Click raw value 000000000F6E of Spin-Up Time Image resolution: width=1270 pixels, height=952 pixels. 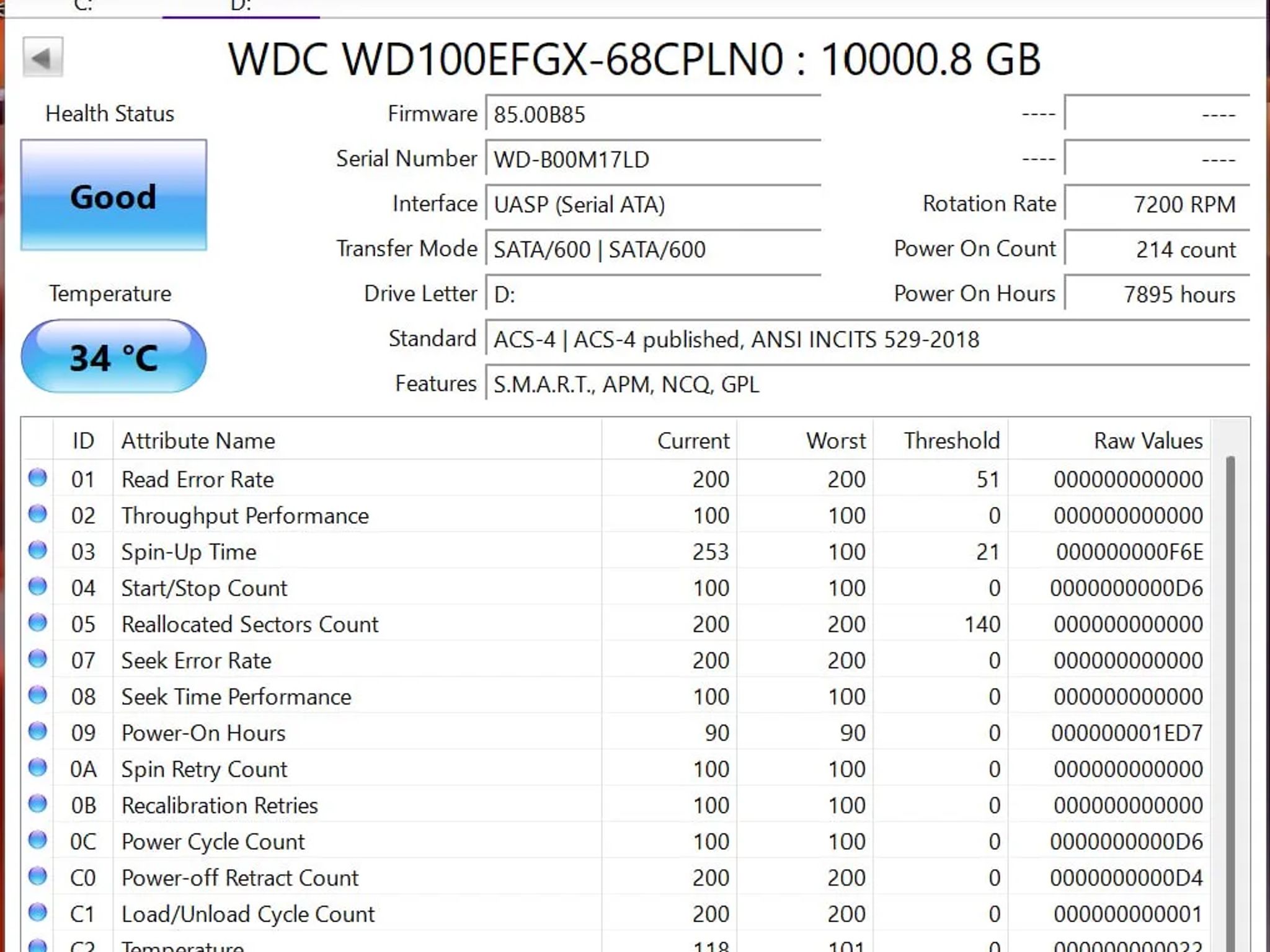(x=1129, y=552)
